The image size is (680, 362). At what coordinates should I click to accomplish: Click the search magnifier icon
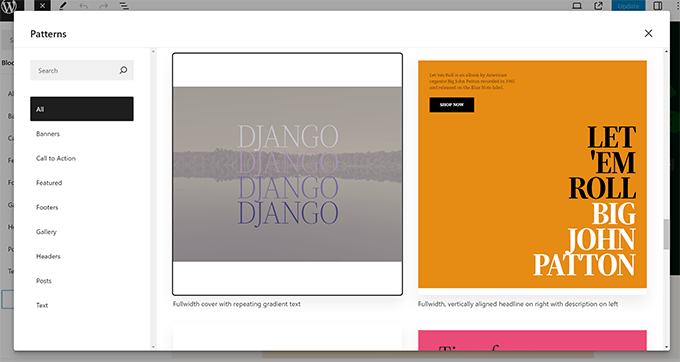tap(123, 70)
